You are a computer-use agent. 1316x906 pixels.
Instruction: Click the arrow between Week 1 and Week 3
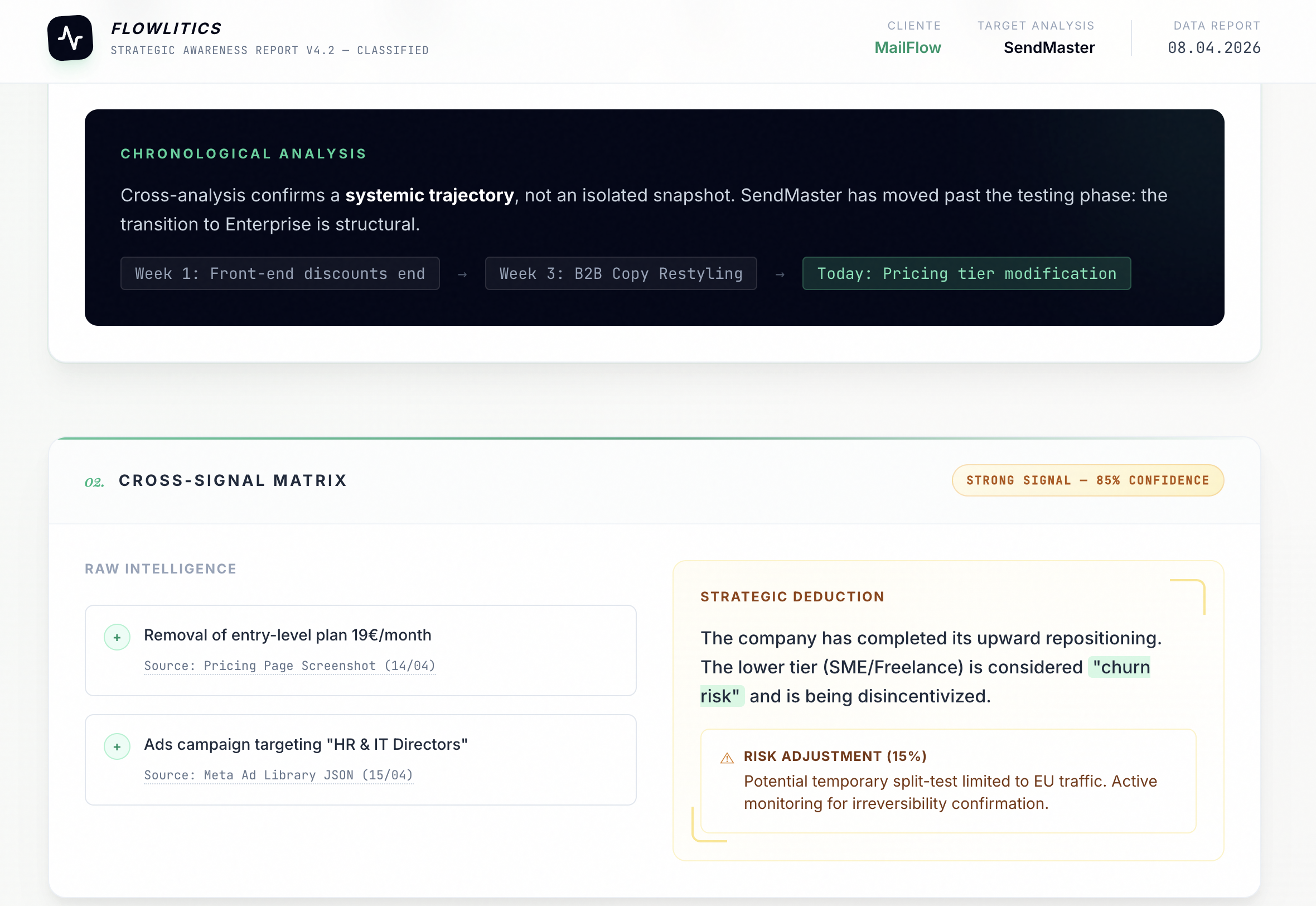tap(462, 273)
